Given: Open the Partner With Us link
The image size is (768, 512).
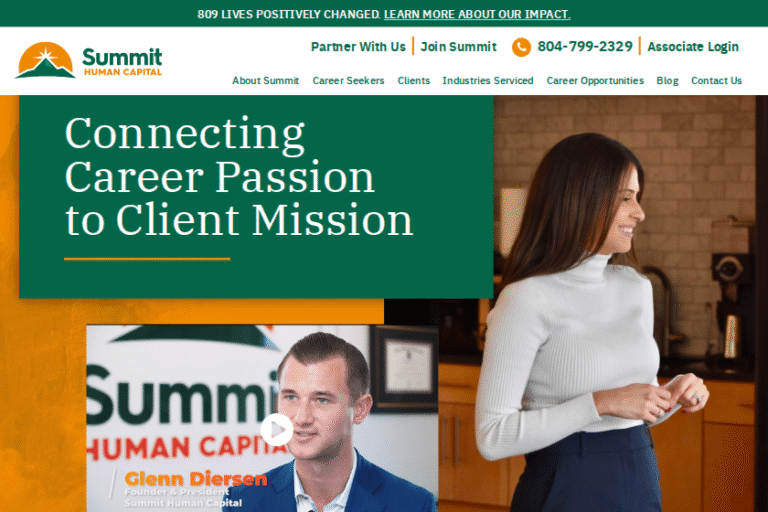Looking at the screenshot, I should [x=358, y=47].
